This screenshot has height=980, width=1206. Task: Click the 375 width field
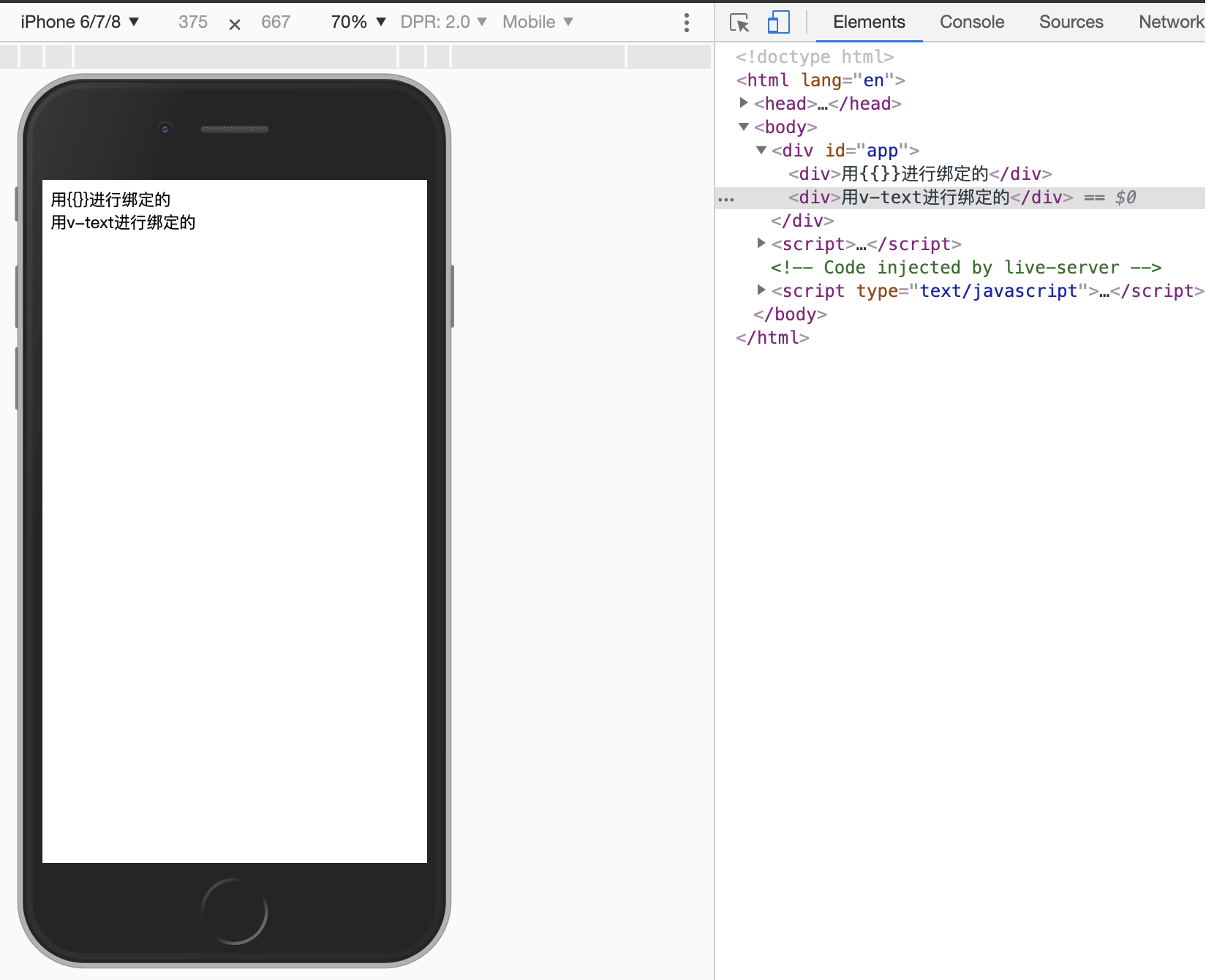[x=193, y=22]
